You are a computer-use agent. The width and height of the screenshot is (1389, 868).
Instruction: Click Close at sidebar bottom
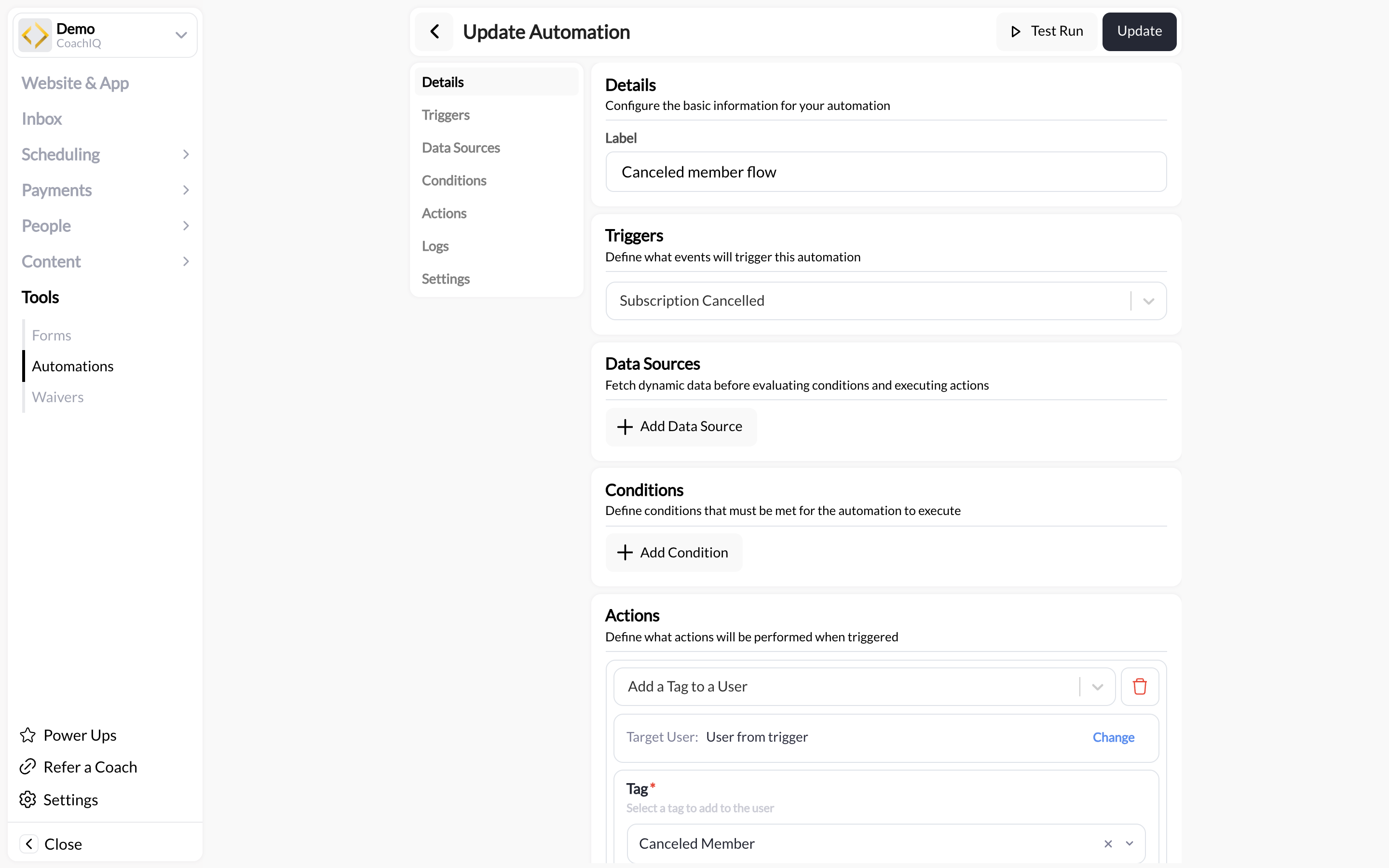(x=63, y=844)
